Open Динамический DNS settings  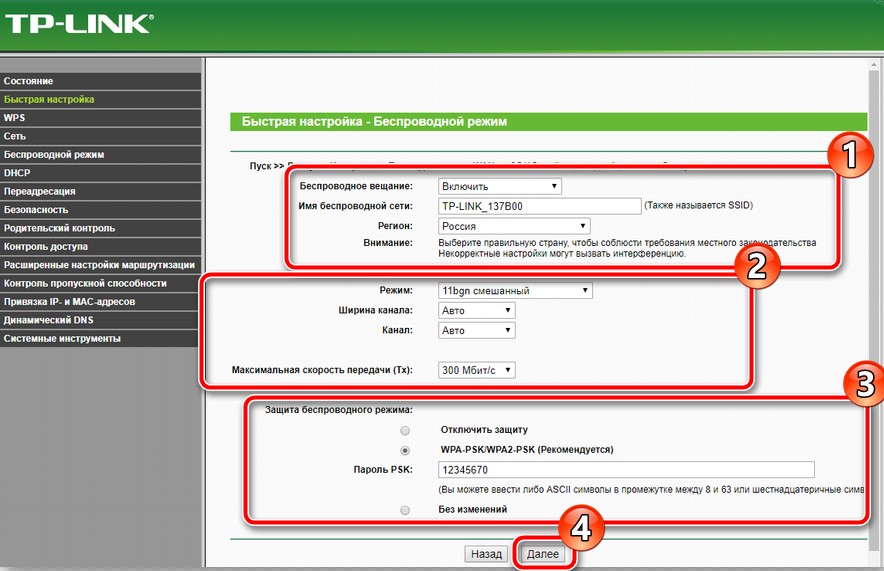[x=100, y=320]
